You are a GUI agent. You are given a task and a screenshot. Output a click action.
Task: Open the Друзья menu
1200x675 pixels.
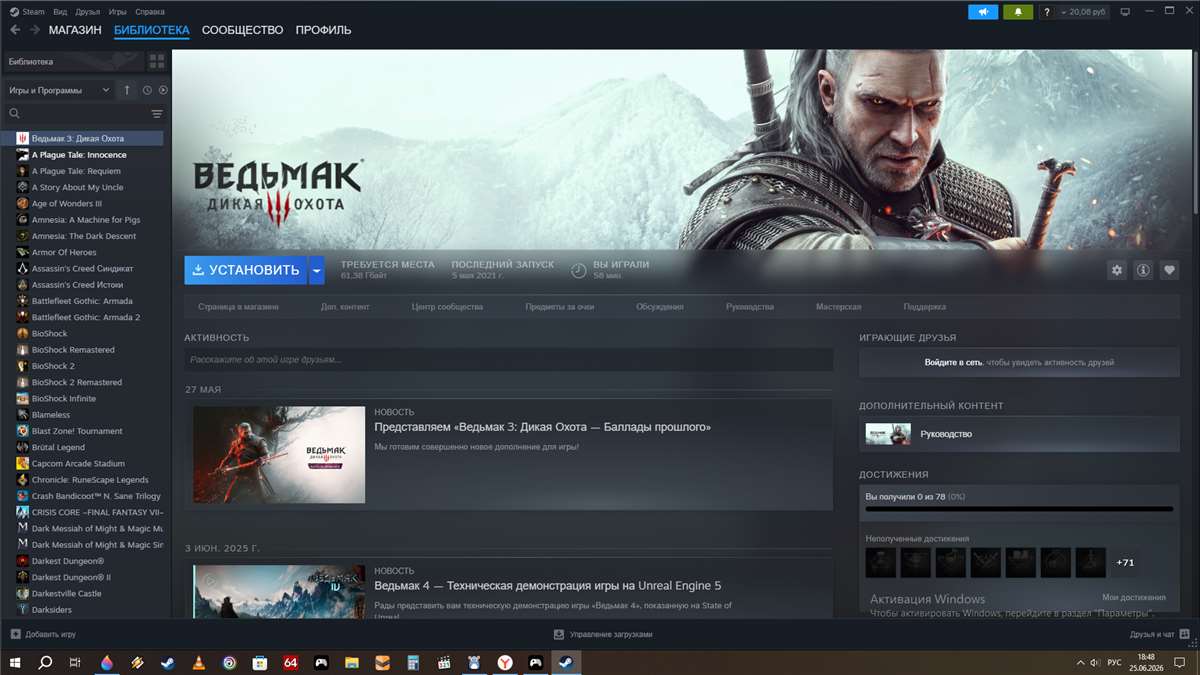tap(88, 12)
